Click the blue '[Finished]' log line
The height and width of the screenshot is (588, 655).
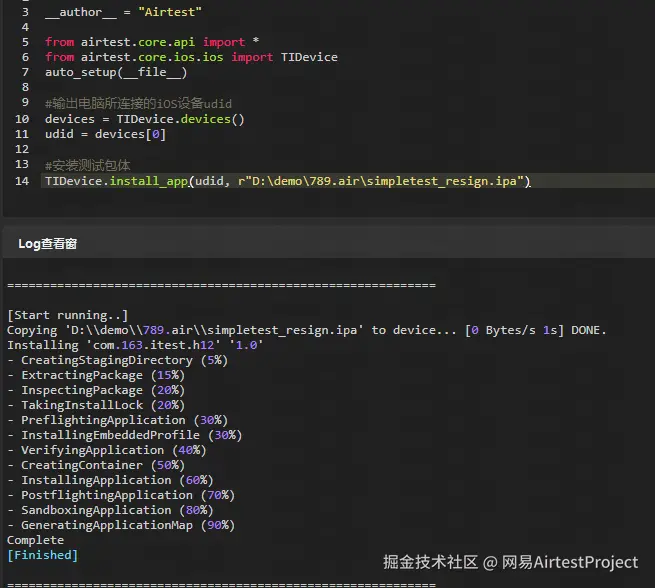[43, 555]
